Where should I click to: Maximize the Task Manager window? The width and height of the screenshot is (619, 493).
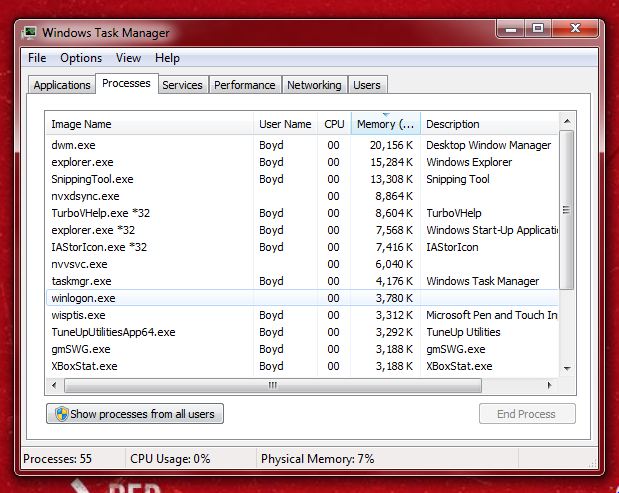point(538,29)
